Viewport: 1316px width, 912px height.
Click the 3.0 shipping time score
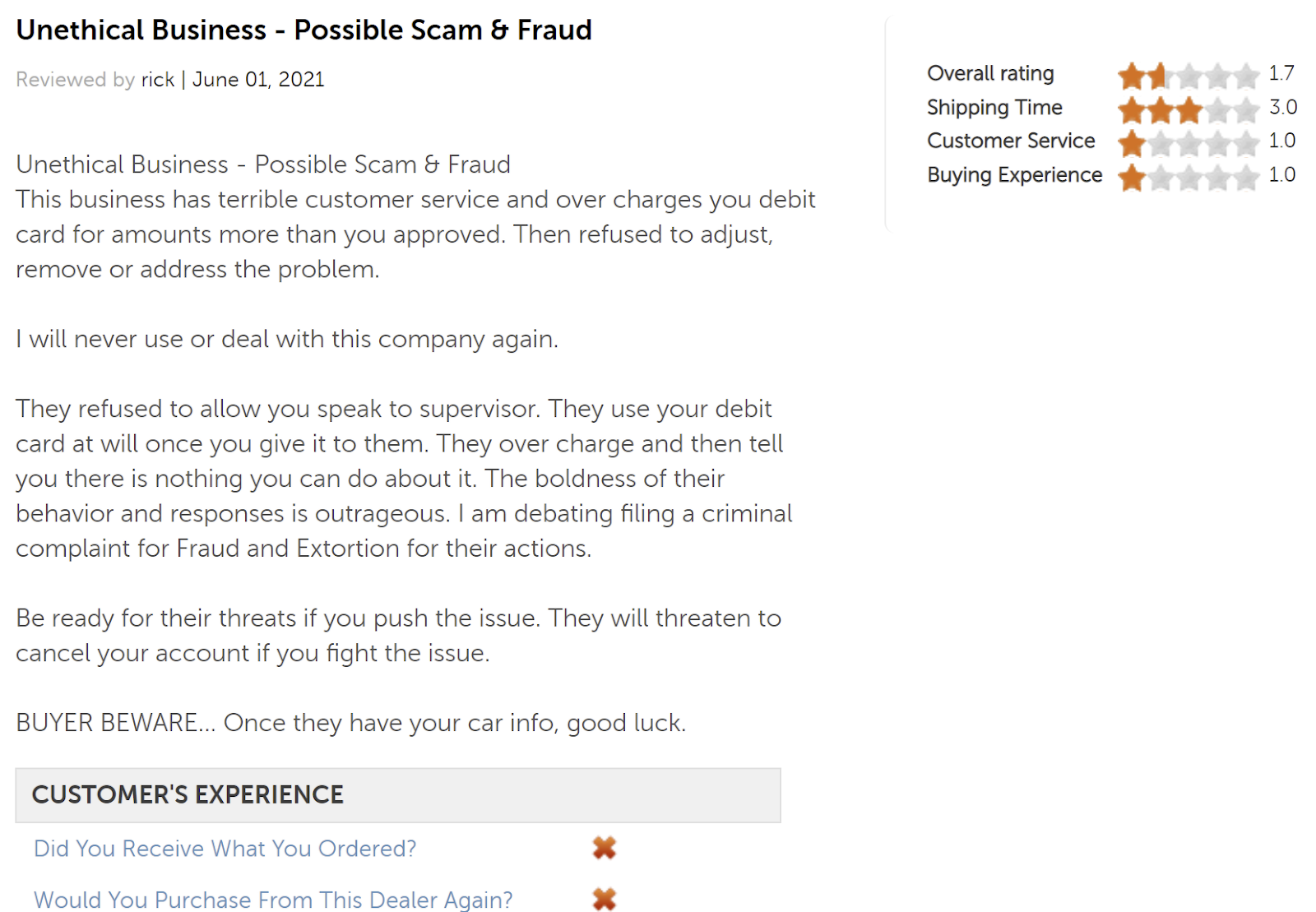[1282, 108]
